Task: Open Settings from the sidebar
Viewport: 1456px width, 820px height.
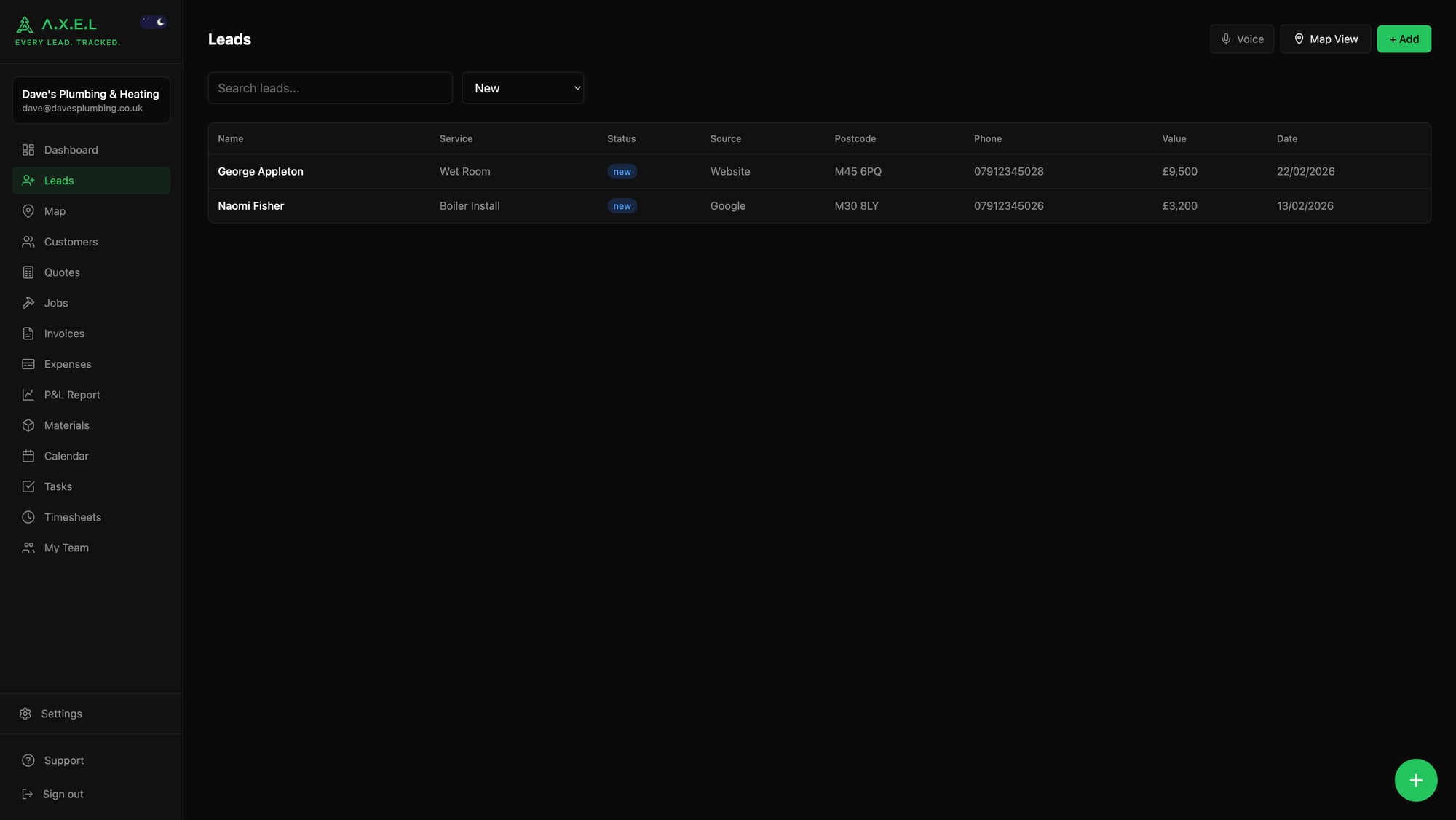Action: pyautogui.click(x=61, y=714)
